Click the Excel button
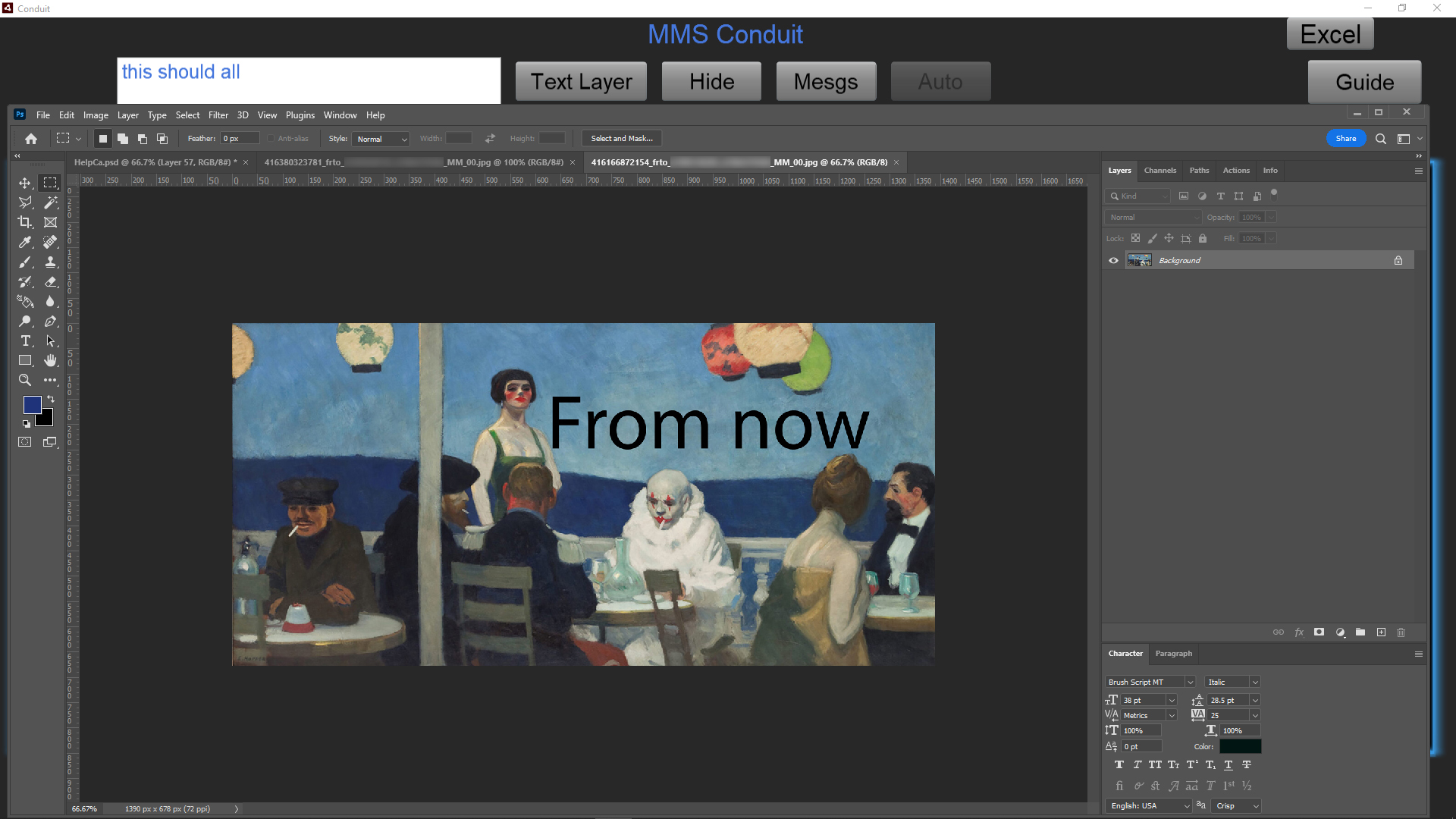The height and width of the screenshot is (819, 1456). 1330,34
